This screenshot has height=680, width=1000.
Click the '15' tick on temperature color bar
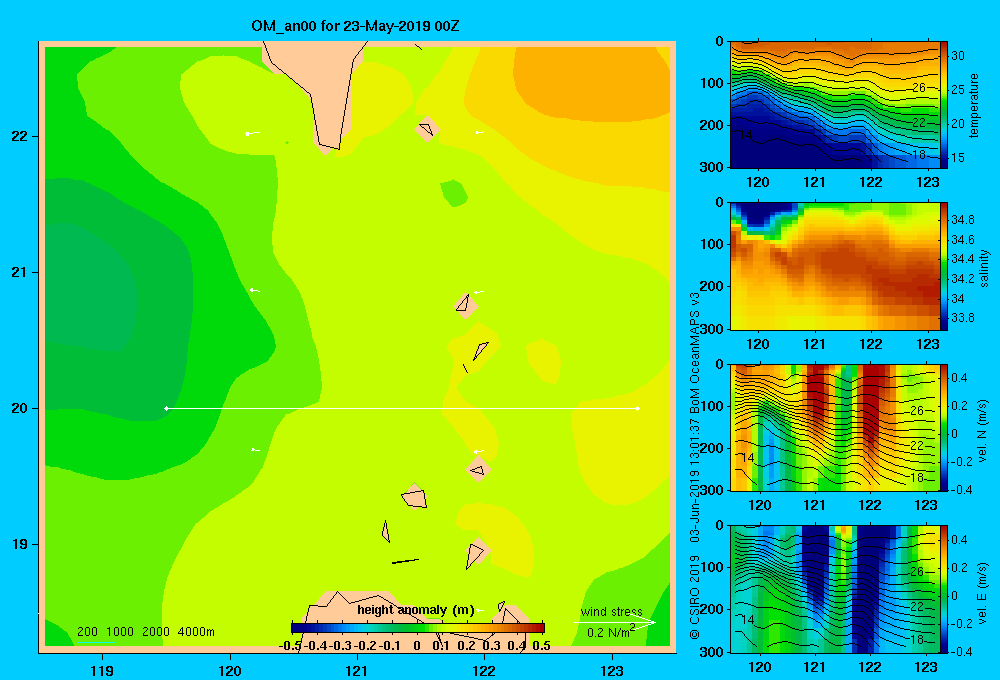(957, 158)
